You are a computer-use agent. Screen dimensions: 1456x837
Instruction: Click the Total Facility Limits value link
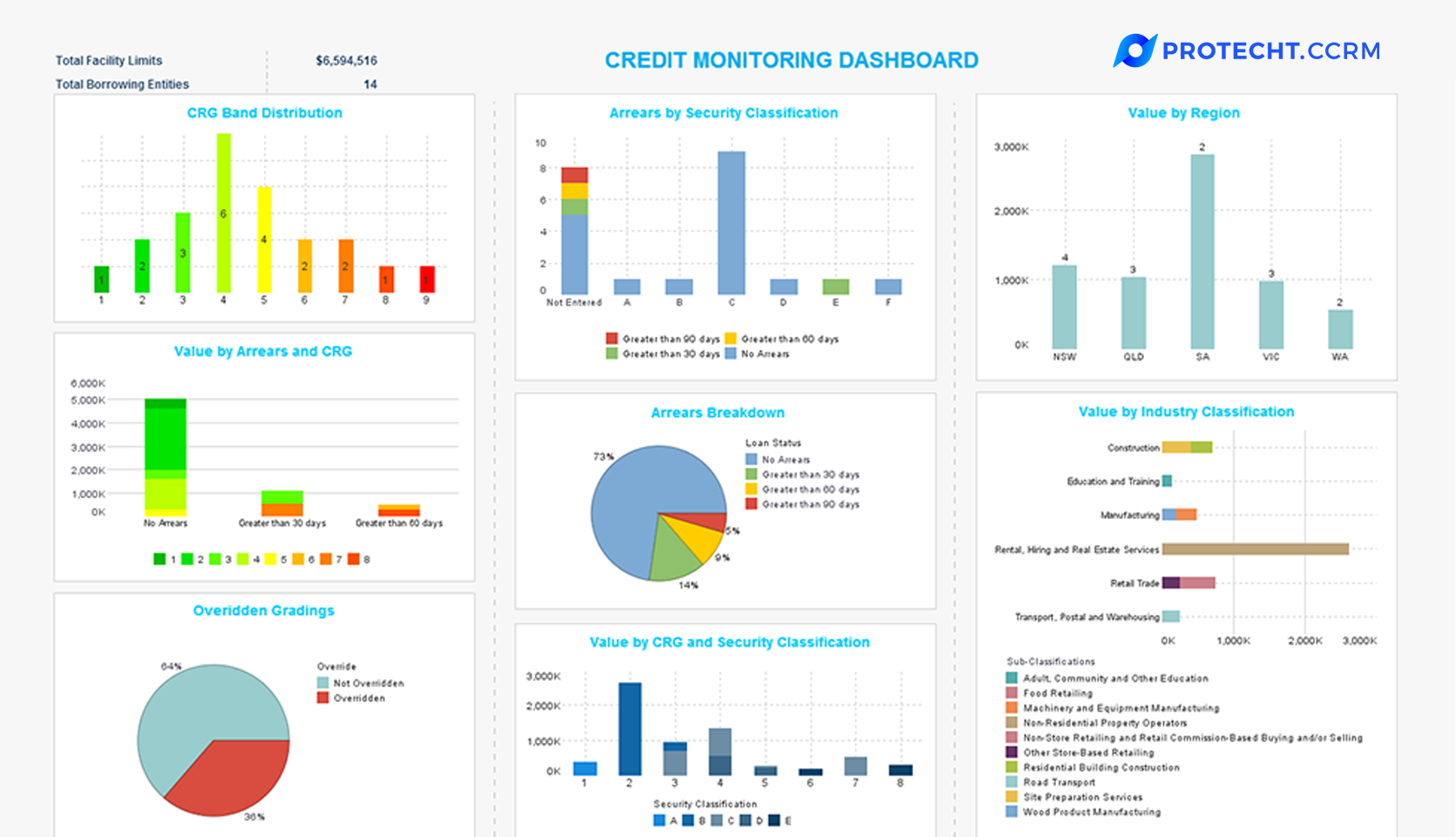click(346, 60)
